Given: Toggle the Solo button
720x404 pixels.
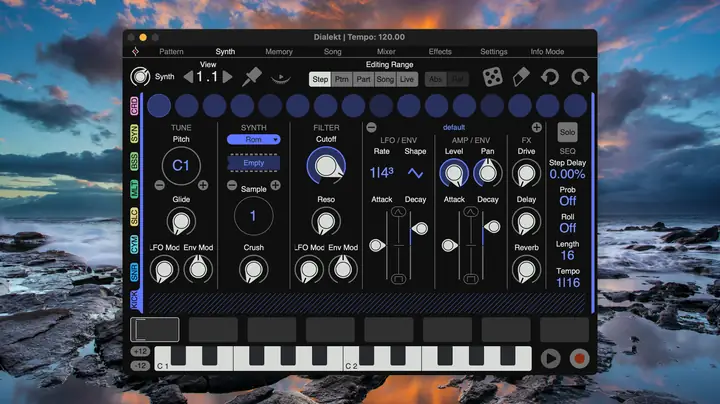Looking at the screenshot, I should click(x=567, y=132).
